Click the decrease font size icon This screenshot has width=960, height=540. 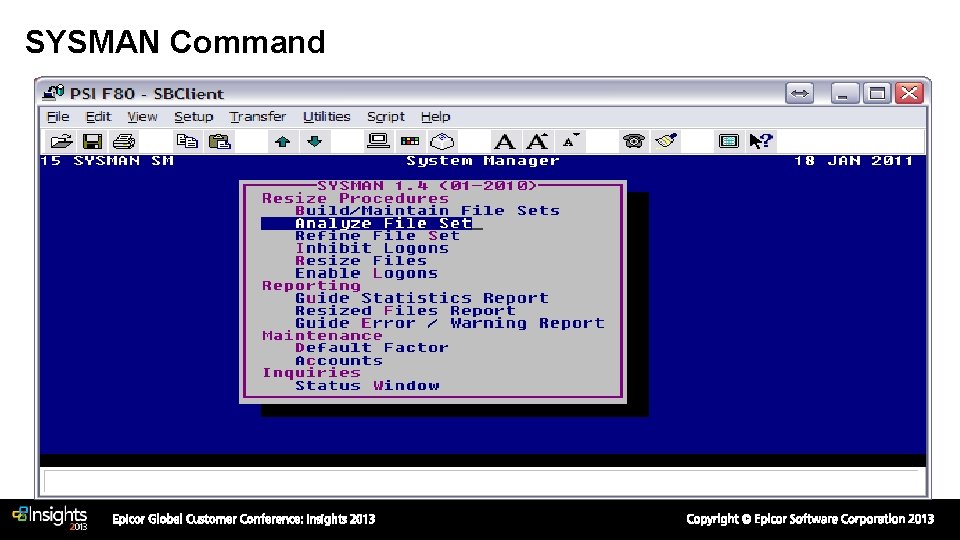(x=570, y=141)
